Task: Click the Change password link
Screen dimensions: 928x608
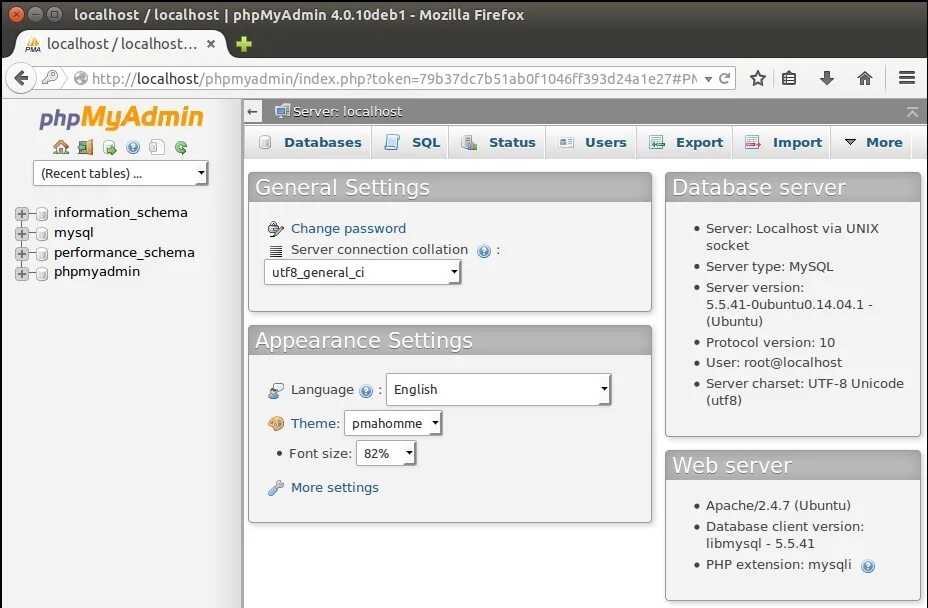Action: (x=348, y=229)
